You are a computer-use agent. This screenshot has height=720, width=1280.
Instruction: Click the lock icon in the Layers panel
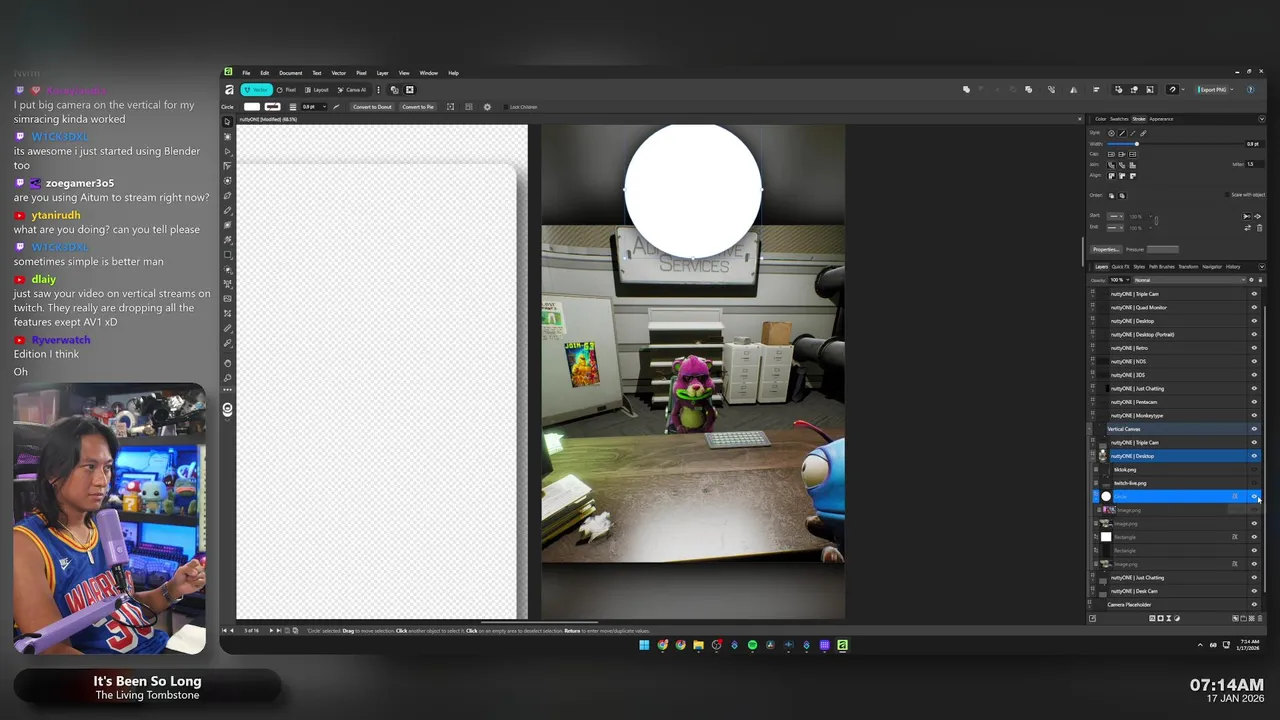click(1260, 280)
